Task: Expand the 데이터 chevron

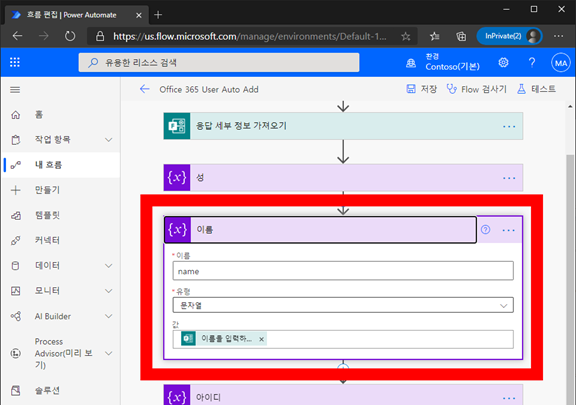Action: coord(108,266)
